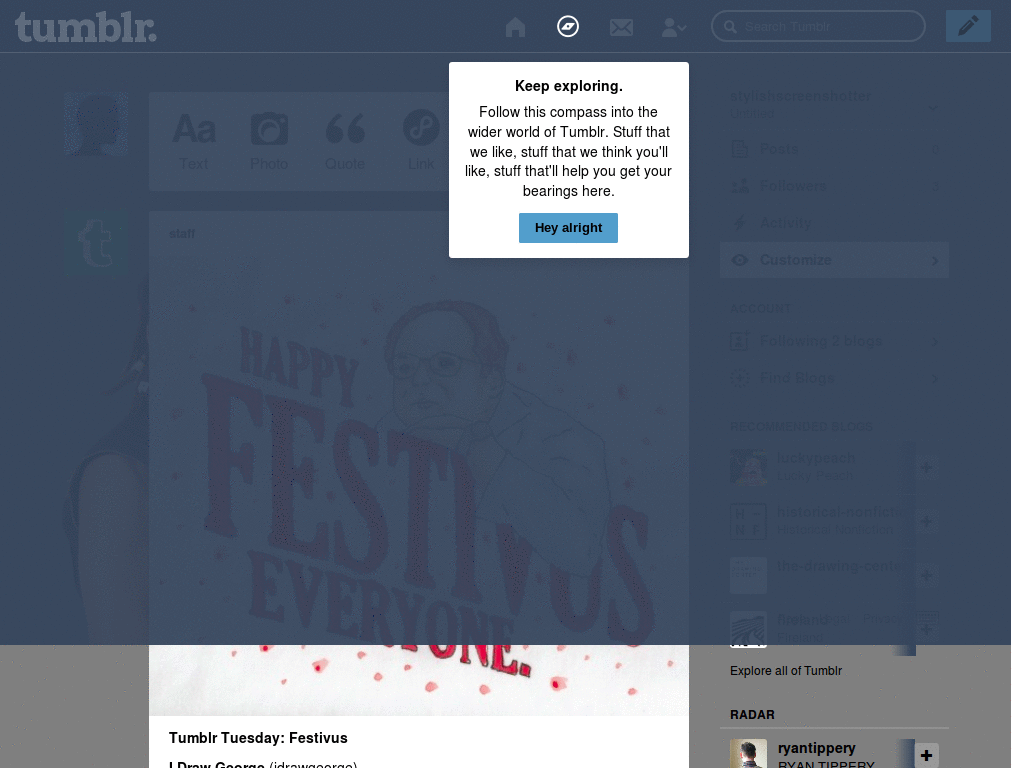The height and width of the screenshot is (768, 1024).
Task: Click the historical-nonfiction avatar icon
Action: (748, 521)
